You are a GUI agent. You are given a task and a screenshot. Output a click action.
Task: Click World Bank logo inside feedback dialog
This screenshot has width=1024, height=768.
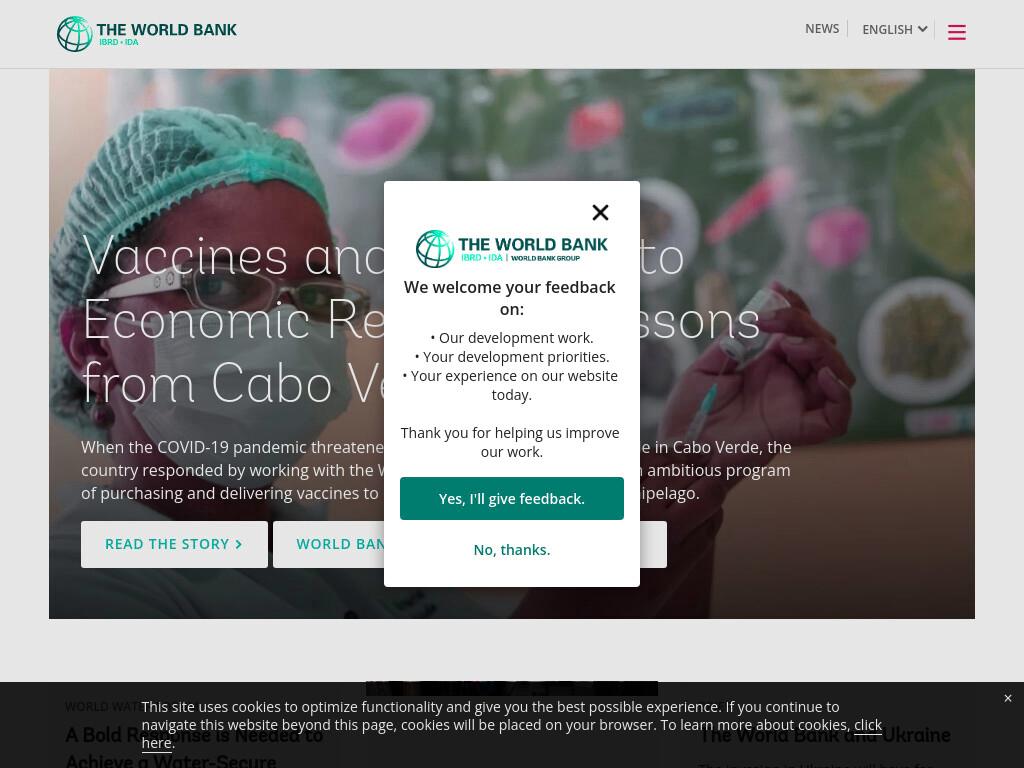(x=511, y=249)
